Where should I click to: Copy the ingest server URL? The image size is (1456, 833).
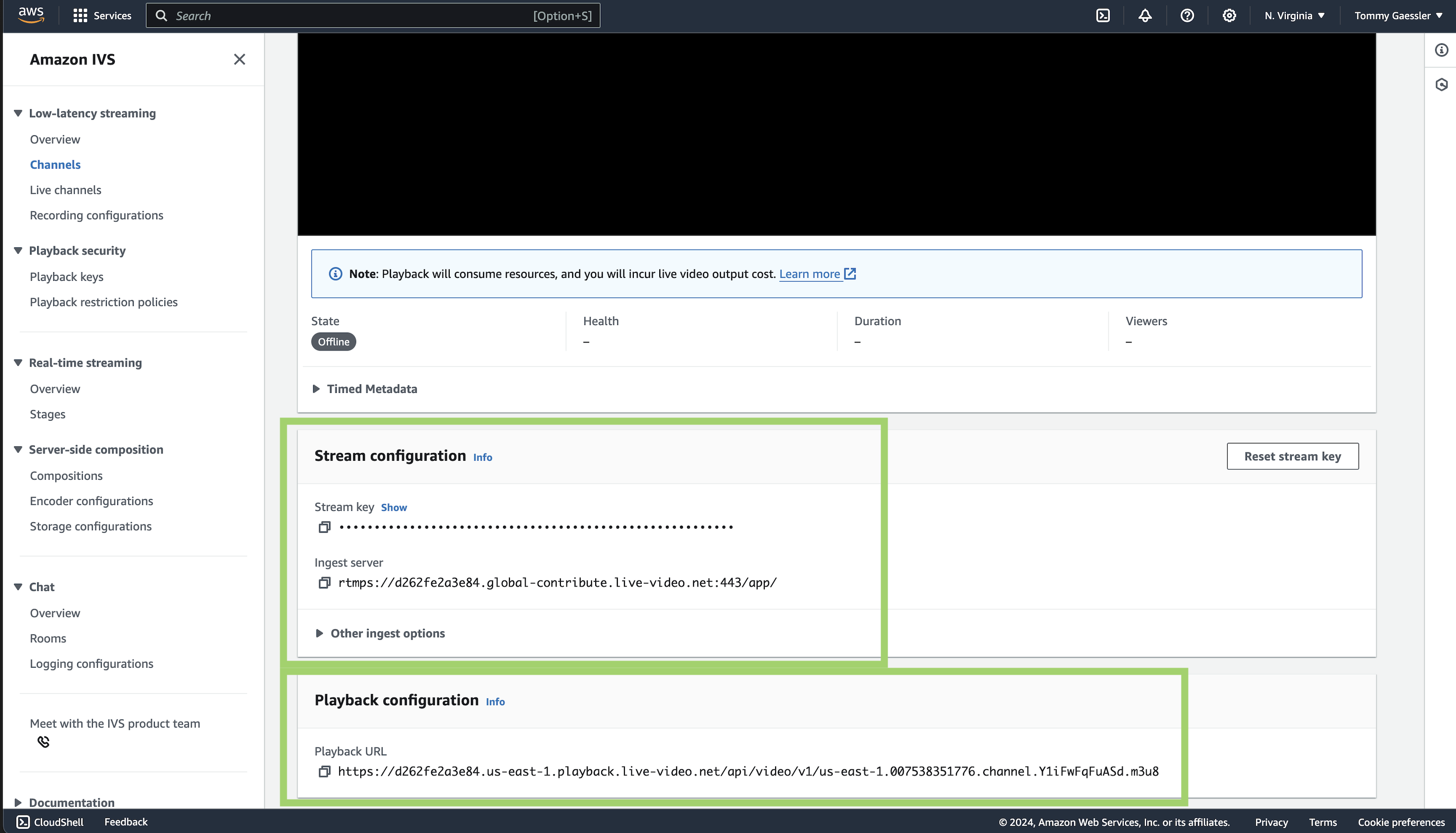click(x=324, y=582)
